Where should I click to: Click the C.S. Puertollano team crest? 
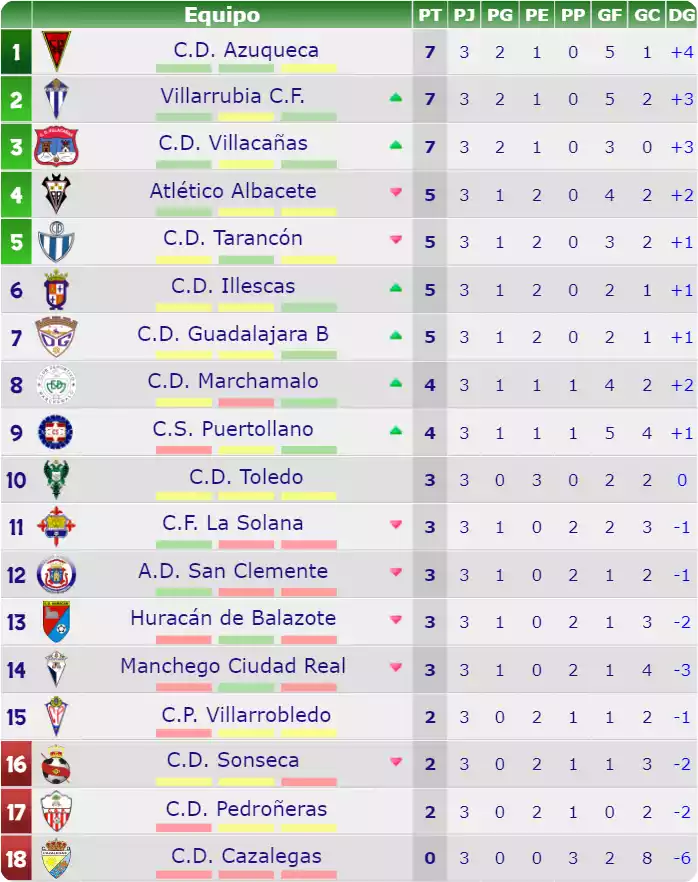point(55,432)
